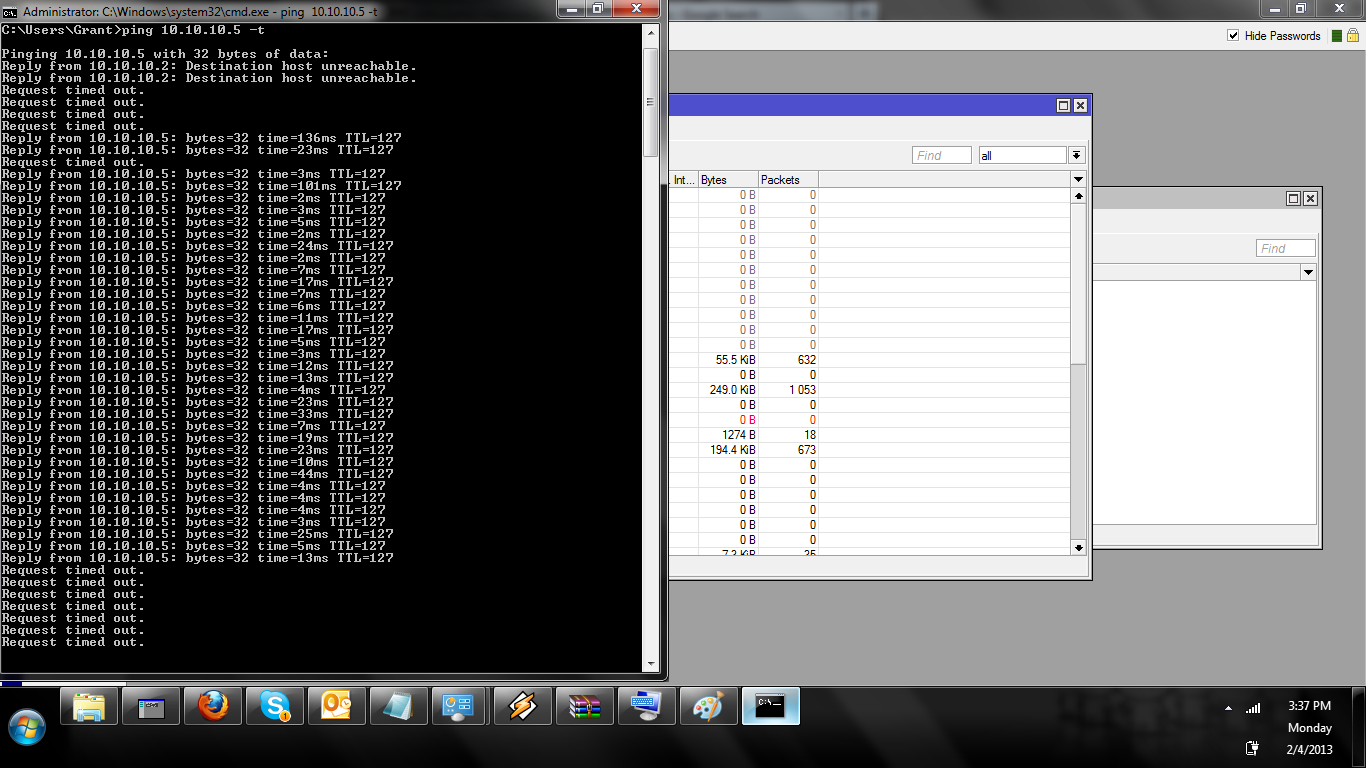Select the red "0 B" bytes cell
This screenshot has width=1366, height=768.
pos(728,420)
